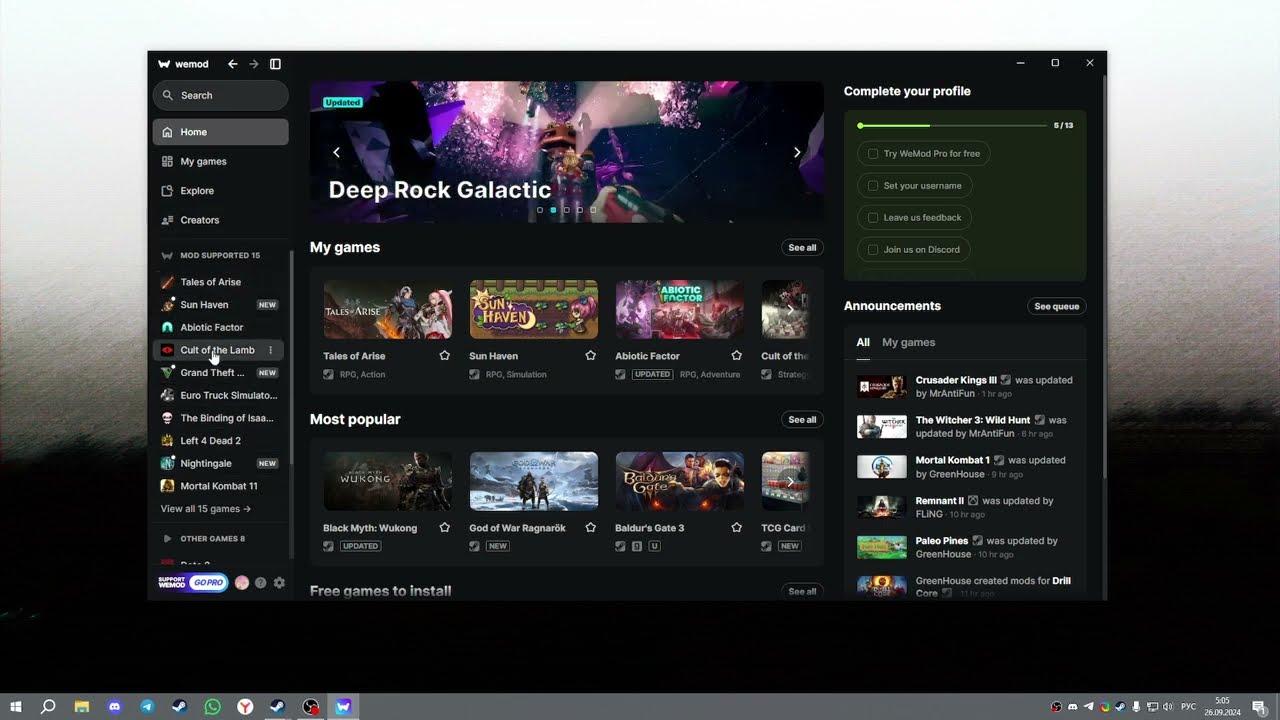
Task: Show next banner slide
Action: coord(797,152)
